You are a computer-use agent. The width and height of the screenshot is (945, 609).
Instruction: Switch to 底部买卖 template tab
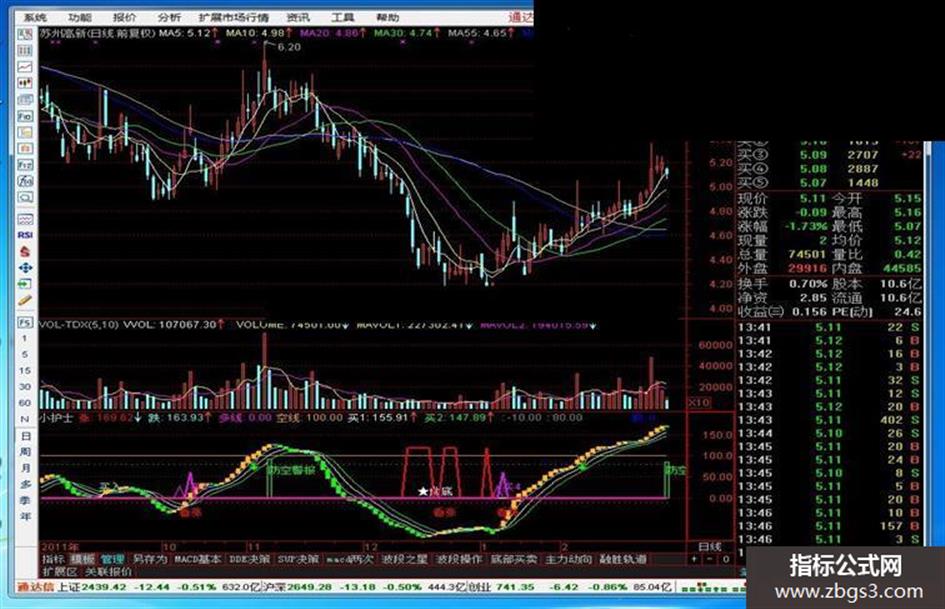tap(513, 560)
